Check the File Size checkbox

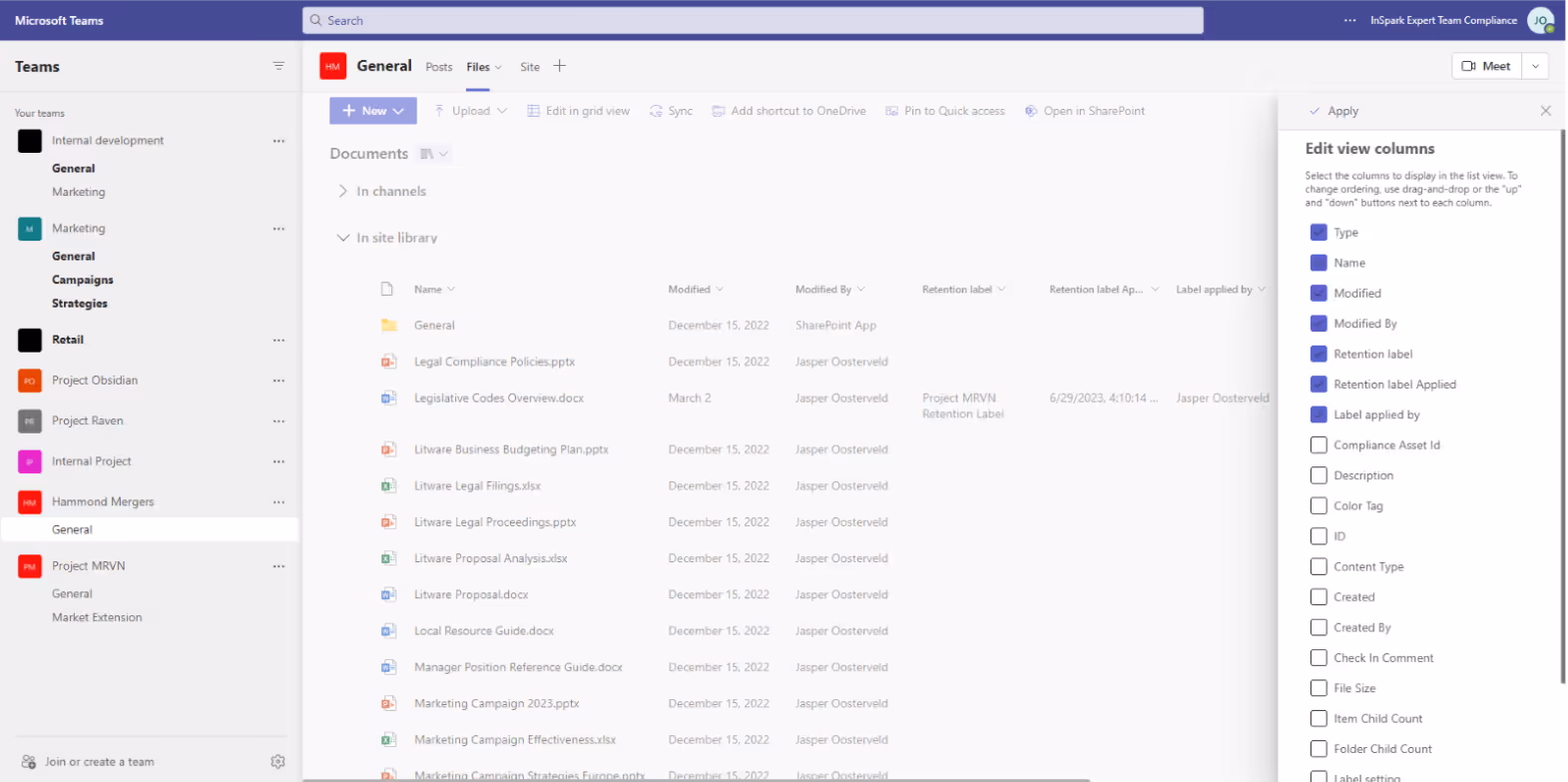[1318, 688]
